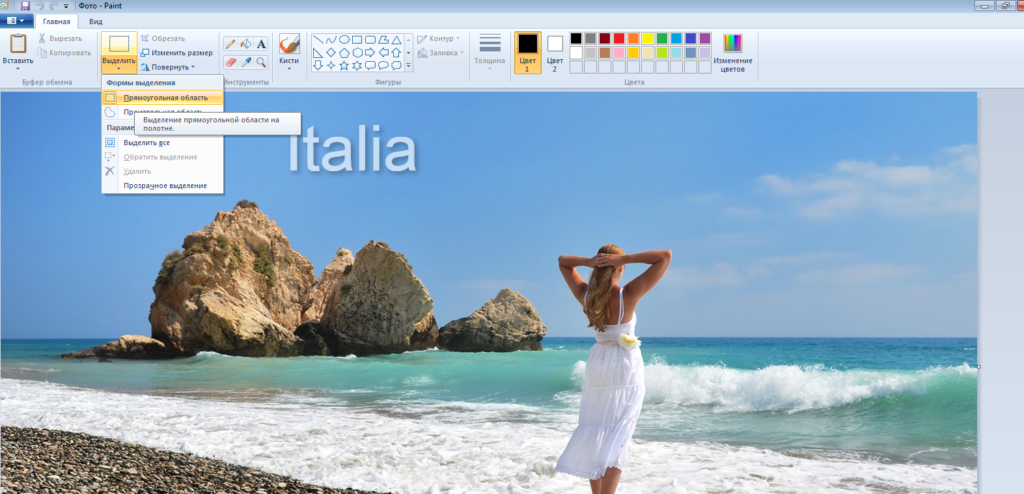Toggle Прозрачное выделение option
1024x494 pixels.
coord(165,186)
